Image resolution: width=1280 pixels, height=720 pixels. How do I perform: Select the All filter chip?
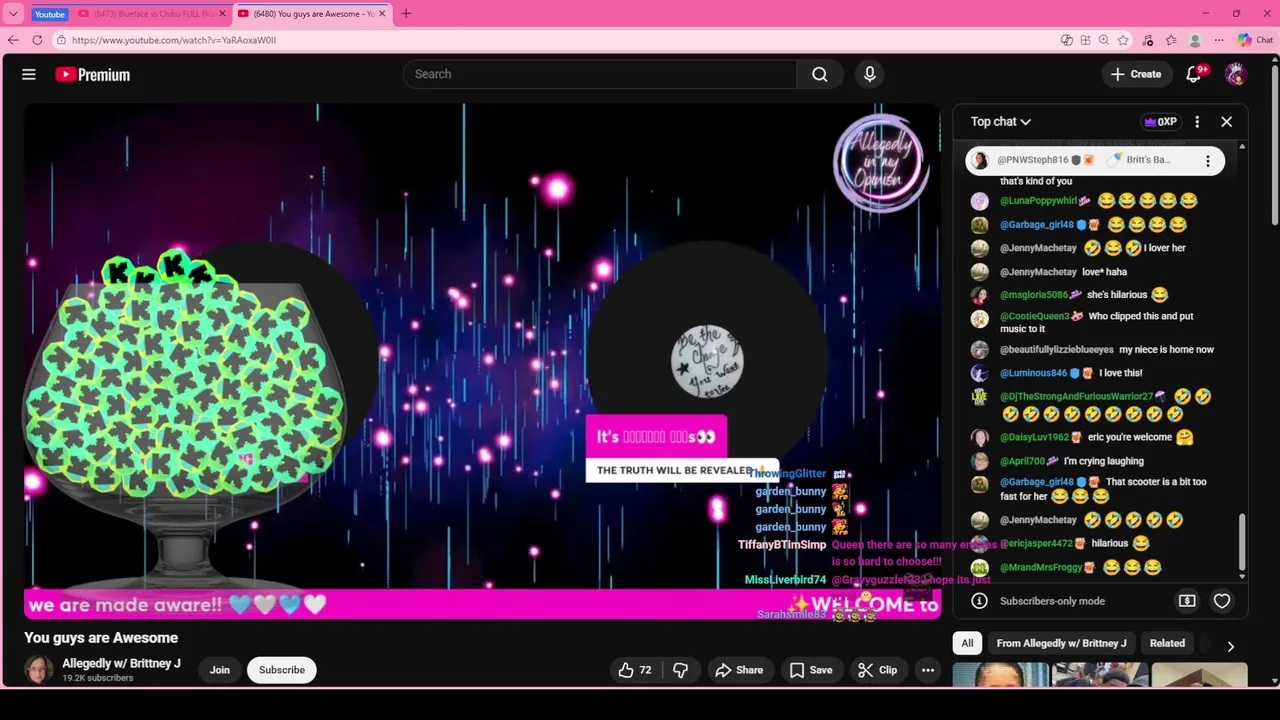point(967,643)
